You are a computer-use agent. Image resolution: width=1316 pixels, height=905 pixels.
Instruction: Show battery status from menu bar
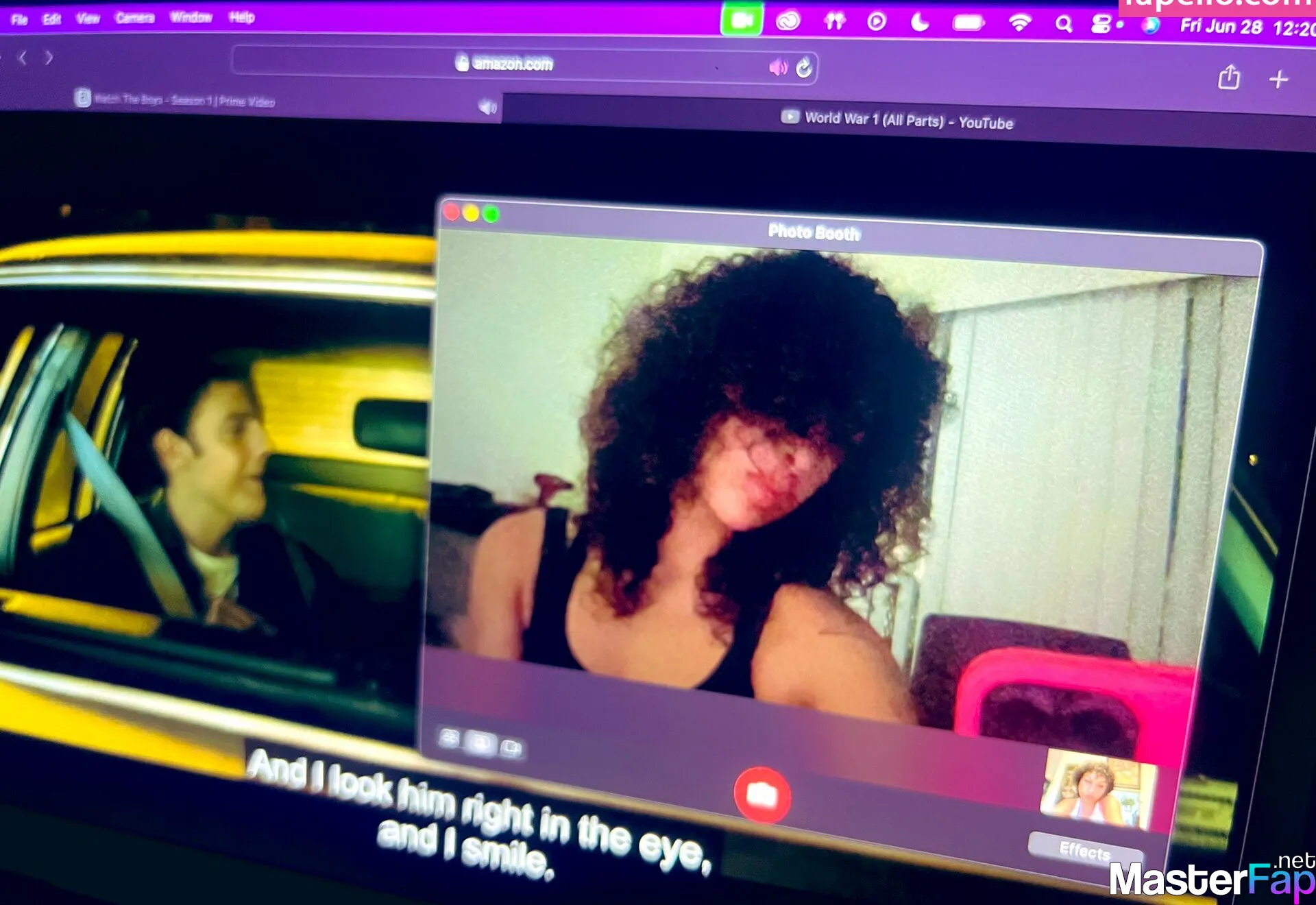click(968, 23)
